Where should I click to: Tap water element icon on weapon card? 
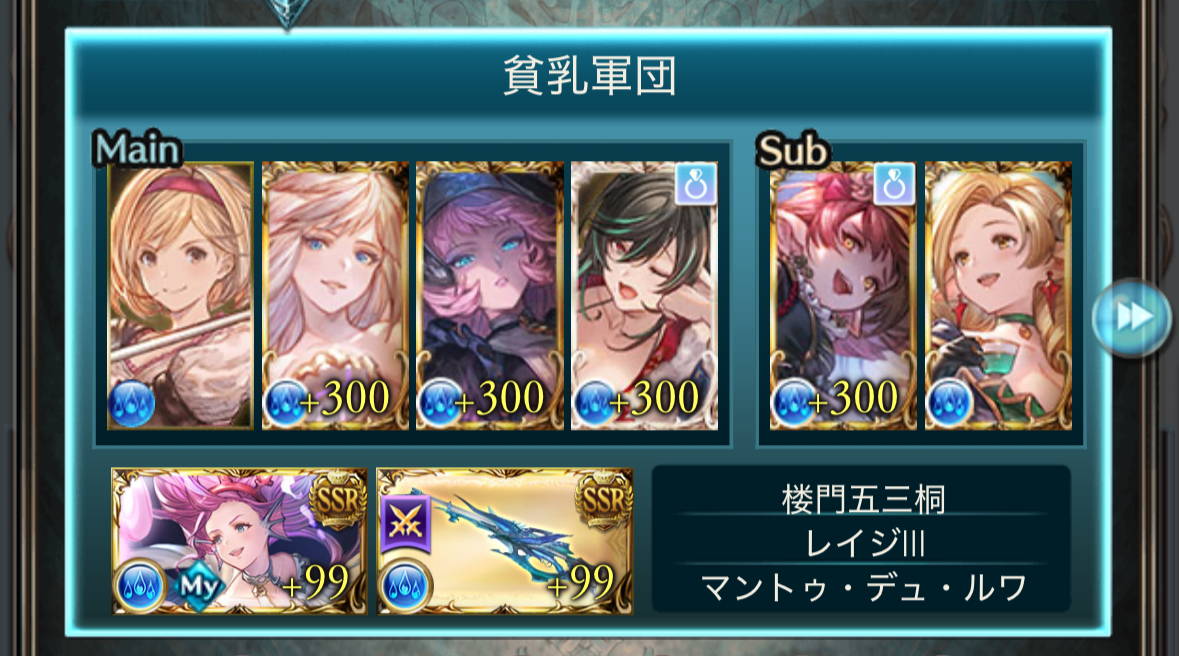(x=405, y=586)
